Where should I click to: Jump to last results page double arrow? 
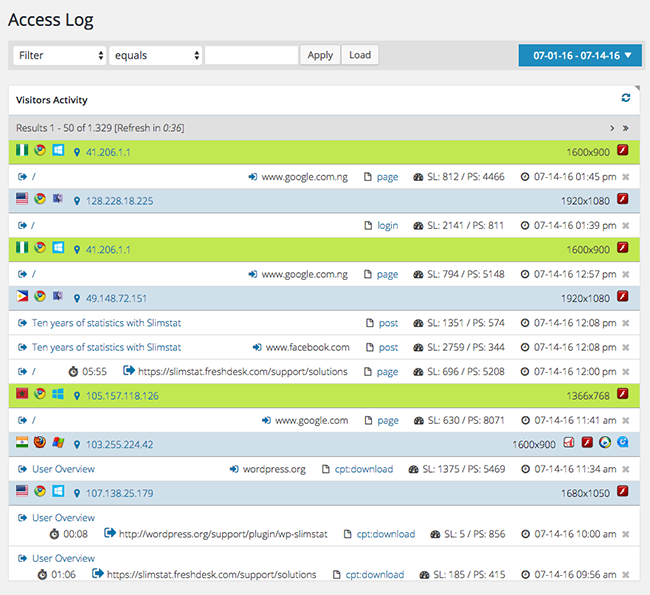coord(626,129)
